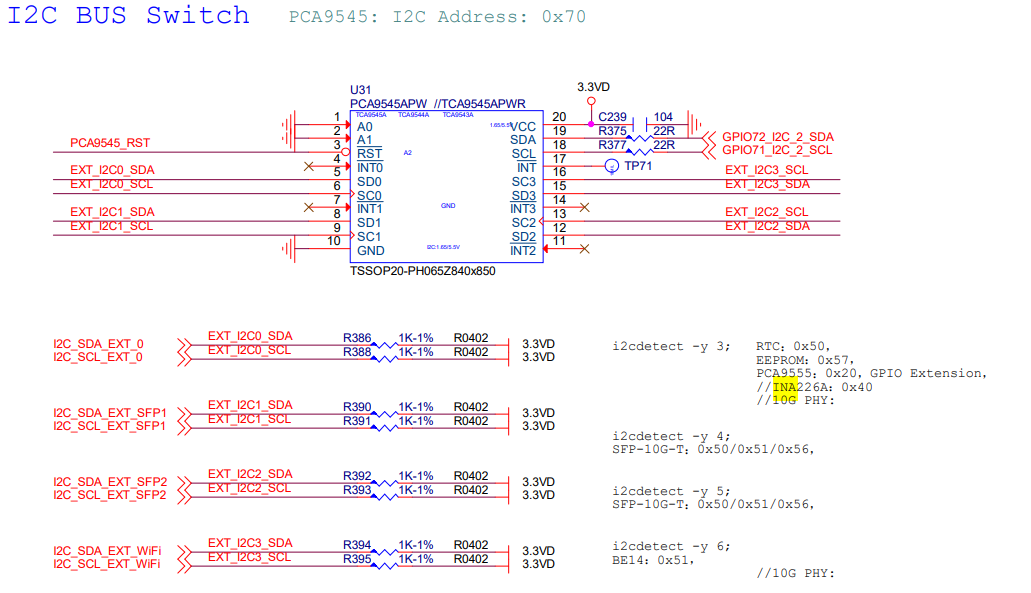Click the I2C BUS Switch title

[x=129, y=16]
